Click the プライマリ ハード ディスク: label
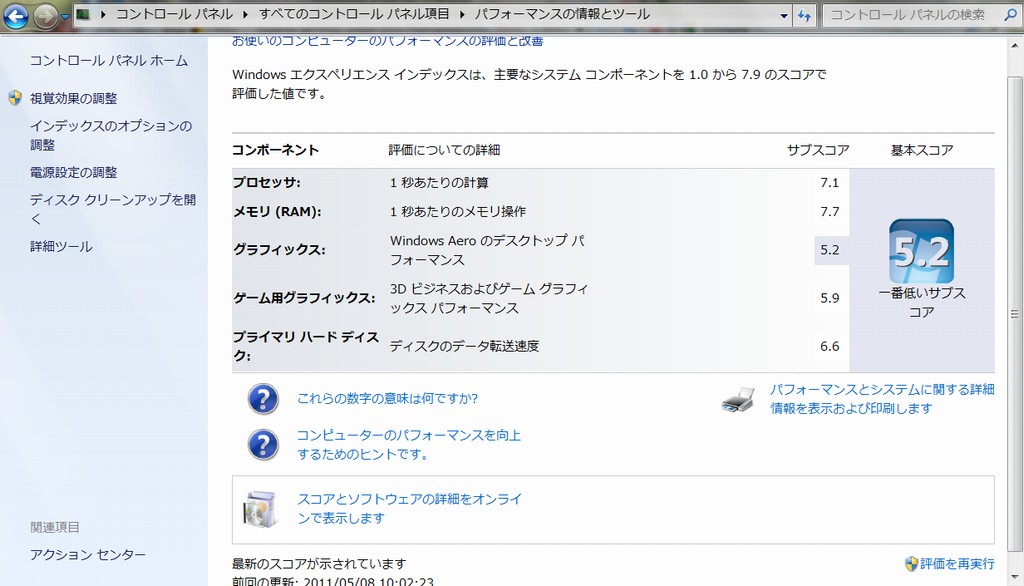The image size is (1024, 586). pyautogui.click(x=306, y=346)
